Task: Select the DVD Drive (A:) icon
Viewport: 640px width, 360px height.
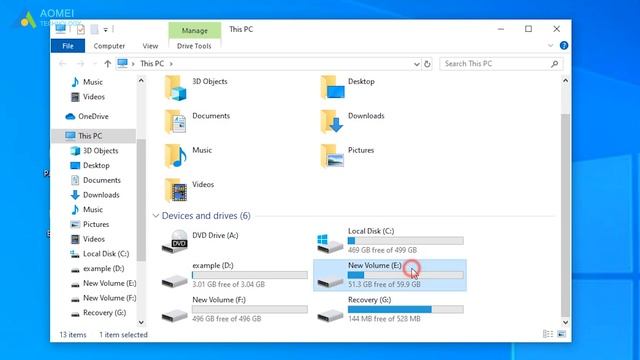Action: click(x=175, y=241)
